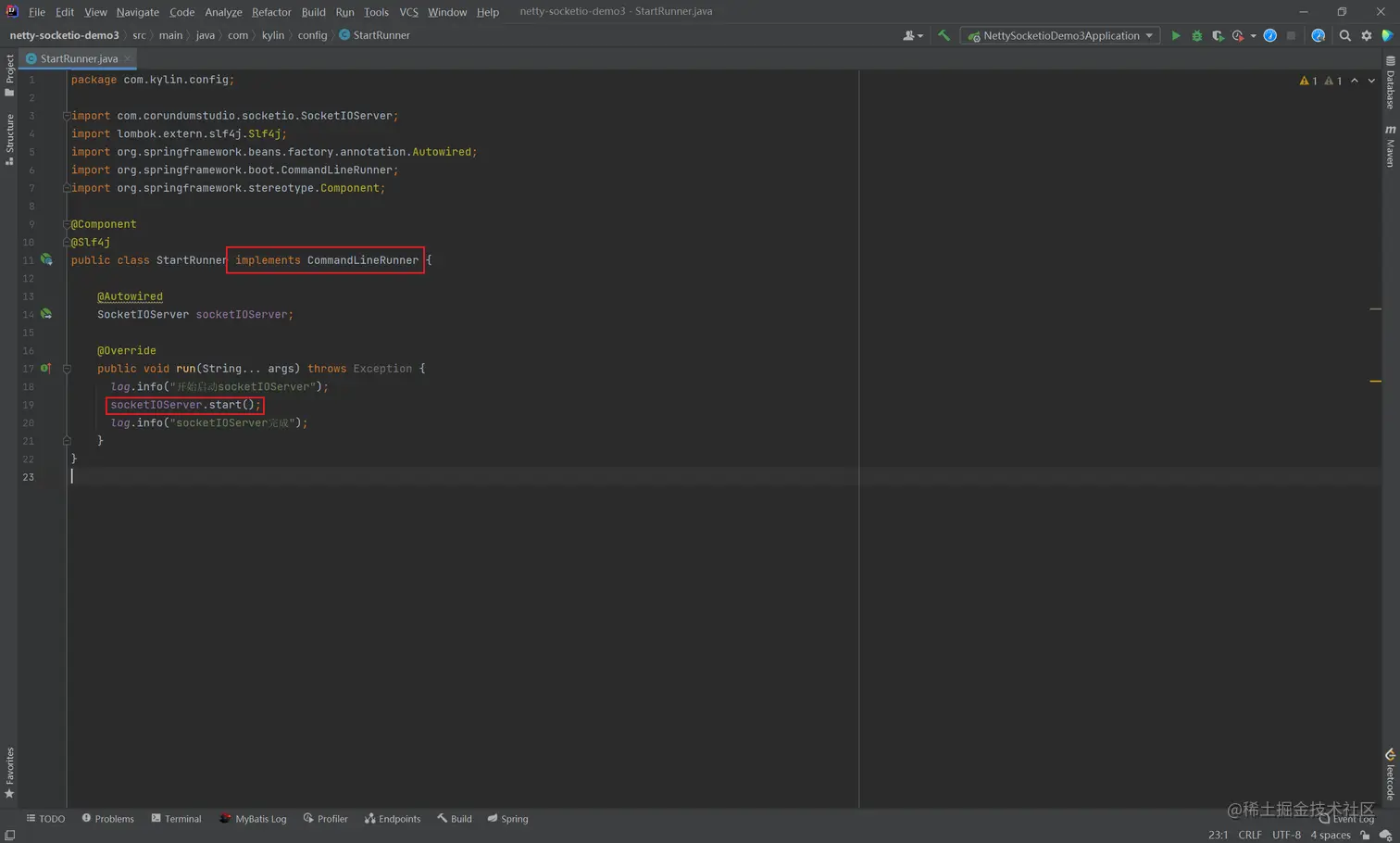Viewport: 1400px width, 843px height.
Task: Click netty-socketio-demo3 breadcrumb
Action: click(x=64, y=35)
